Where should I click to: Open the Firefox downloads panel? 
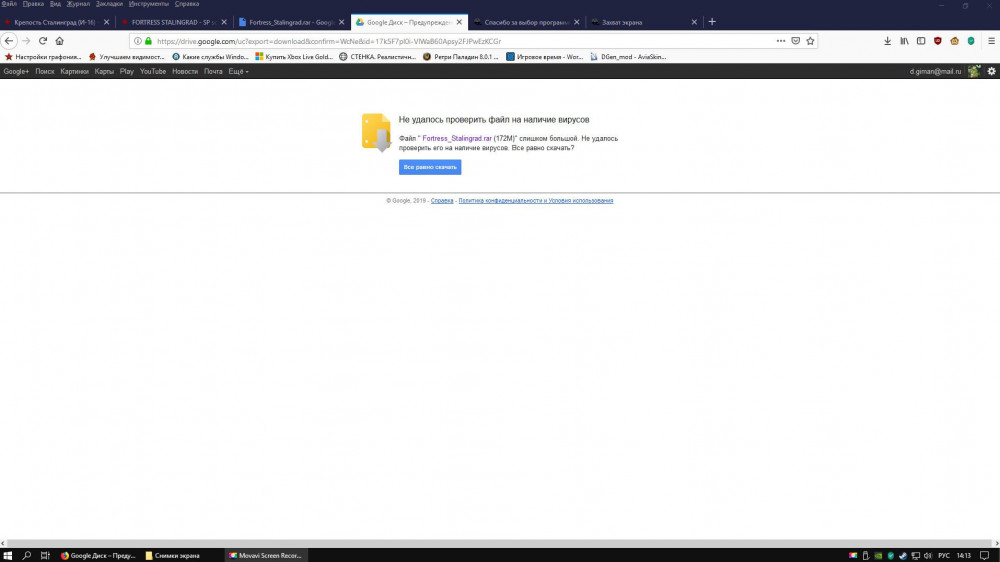(887, 41)
